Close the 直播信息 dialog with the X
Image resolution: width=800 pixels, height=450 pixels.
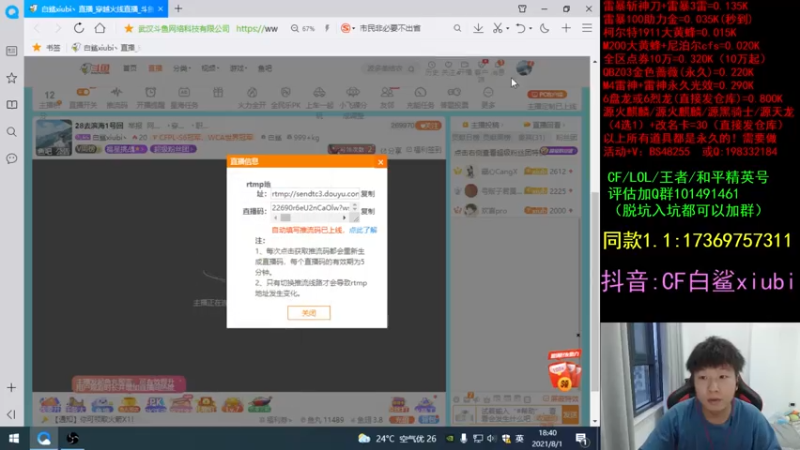(x=380, y=162)
